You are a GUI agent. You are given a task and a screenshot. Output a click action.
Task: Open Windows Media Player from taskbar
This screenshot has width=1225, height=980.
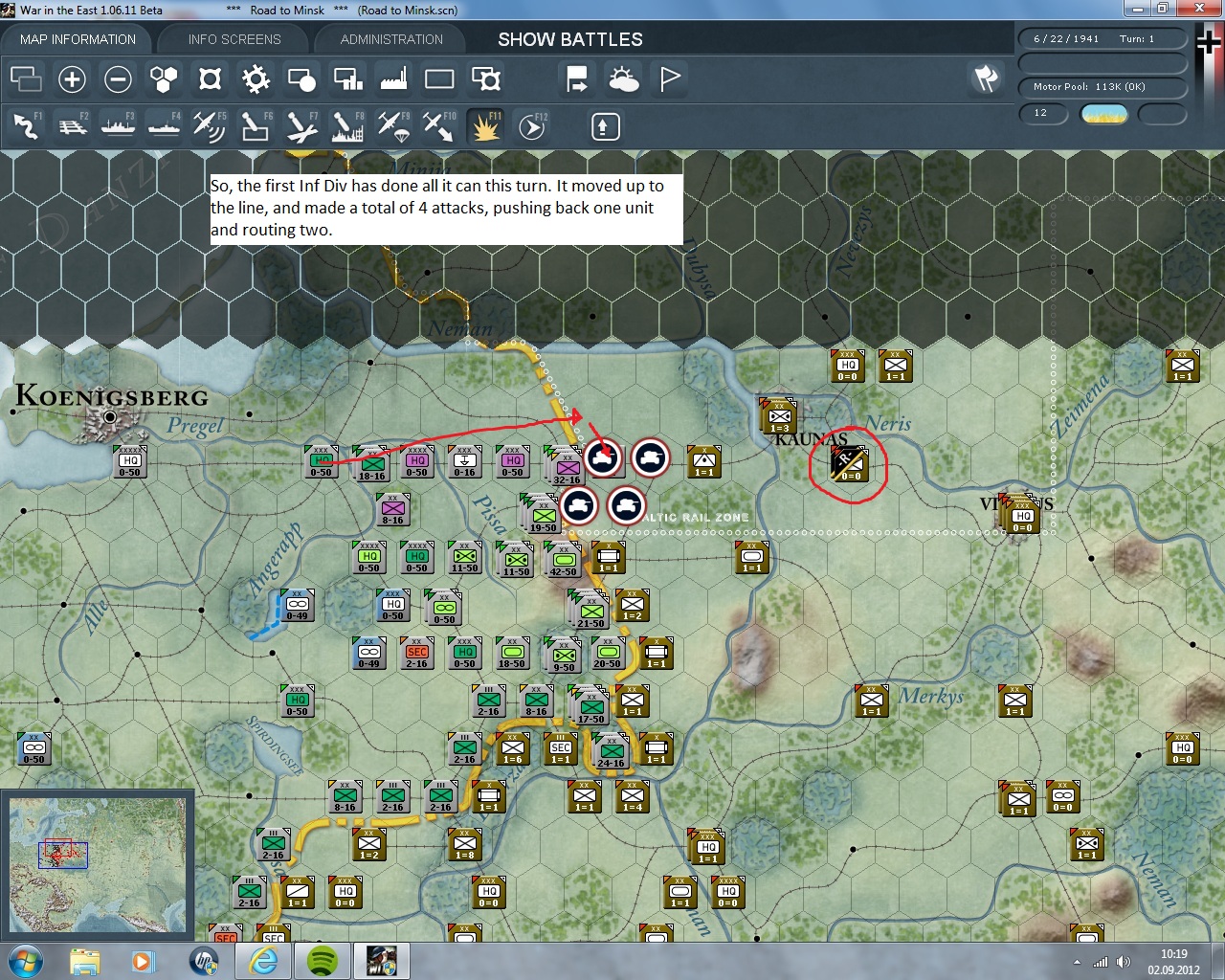tap(142, 961)
